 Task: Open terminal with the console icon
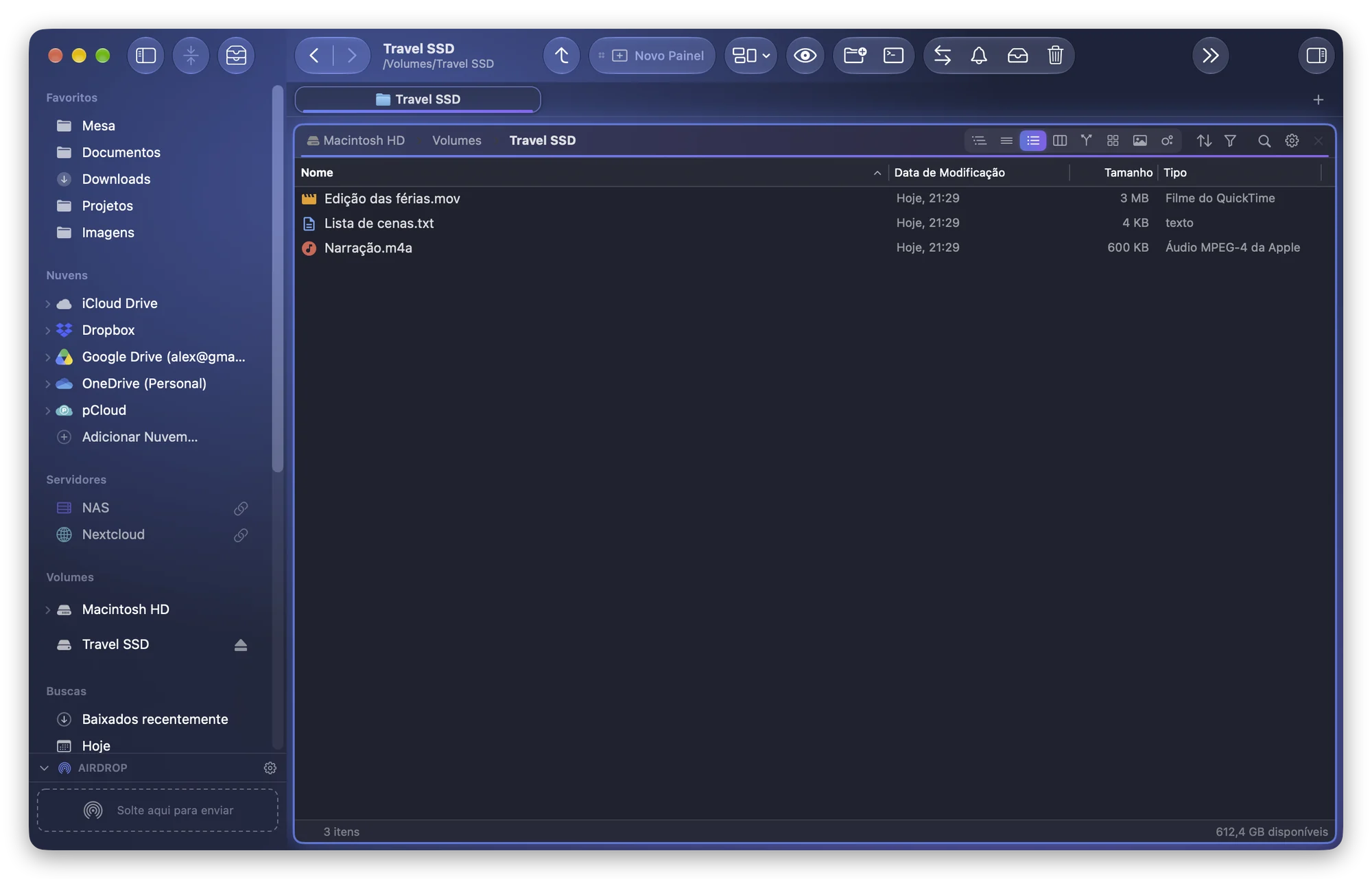click(893, 56)
